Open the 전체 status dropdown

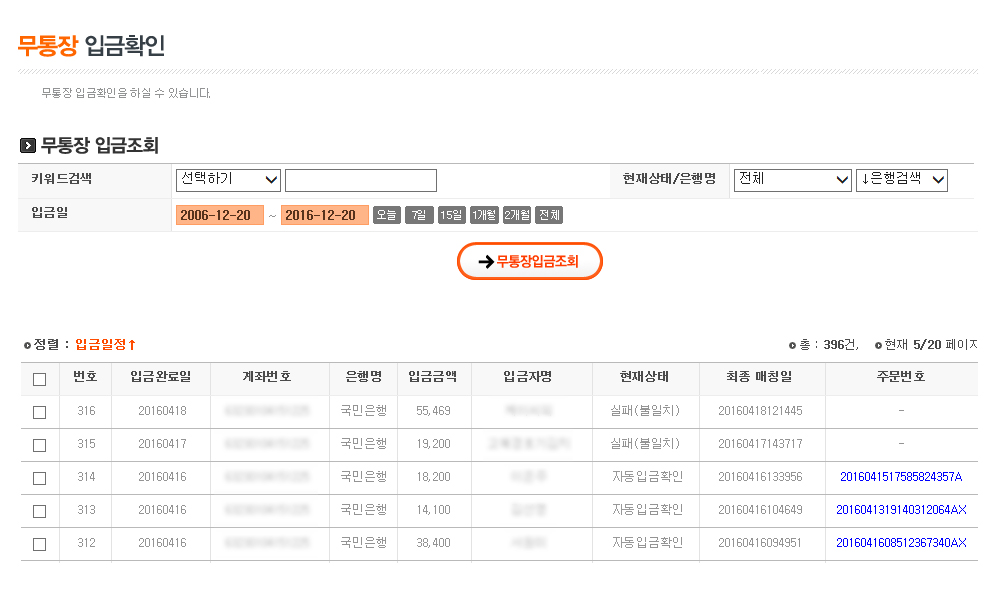(792, 180)
